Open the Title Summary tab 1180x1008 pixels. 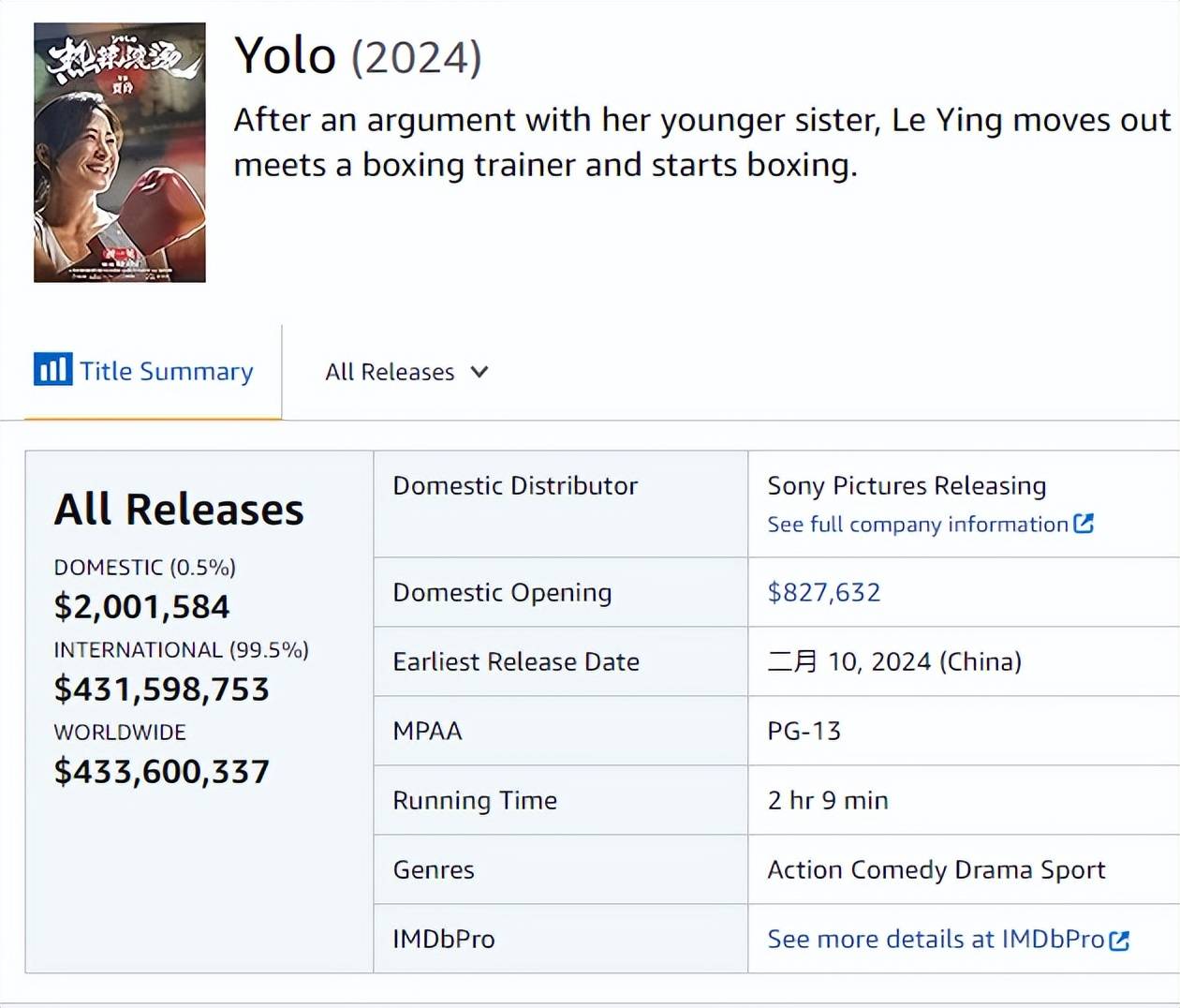tap(166, 372)
